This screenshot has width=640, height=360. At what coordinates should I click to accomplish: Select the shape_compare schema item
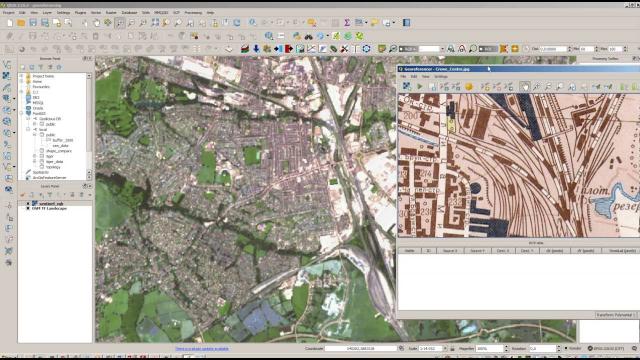tap(58, 151)
